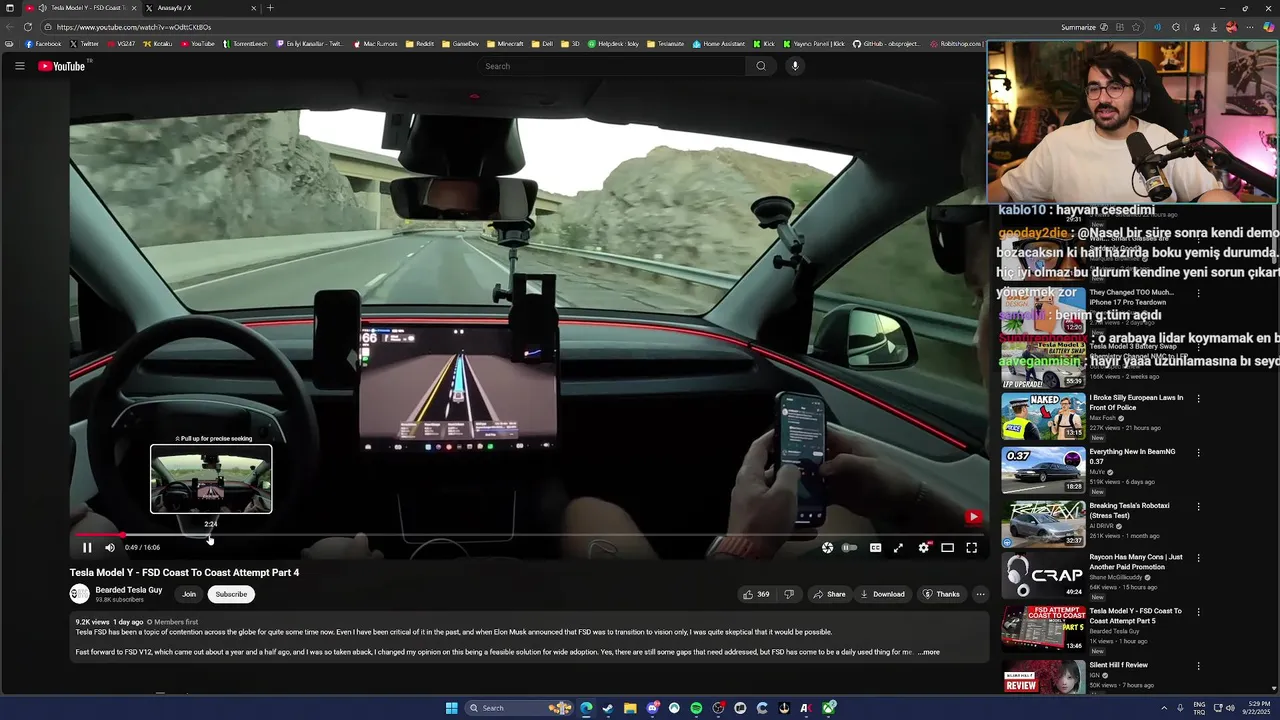
Task: Like the video (369 likes)
Action: click(756, 594)
